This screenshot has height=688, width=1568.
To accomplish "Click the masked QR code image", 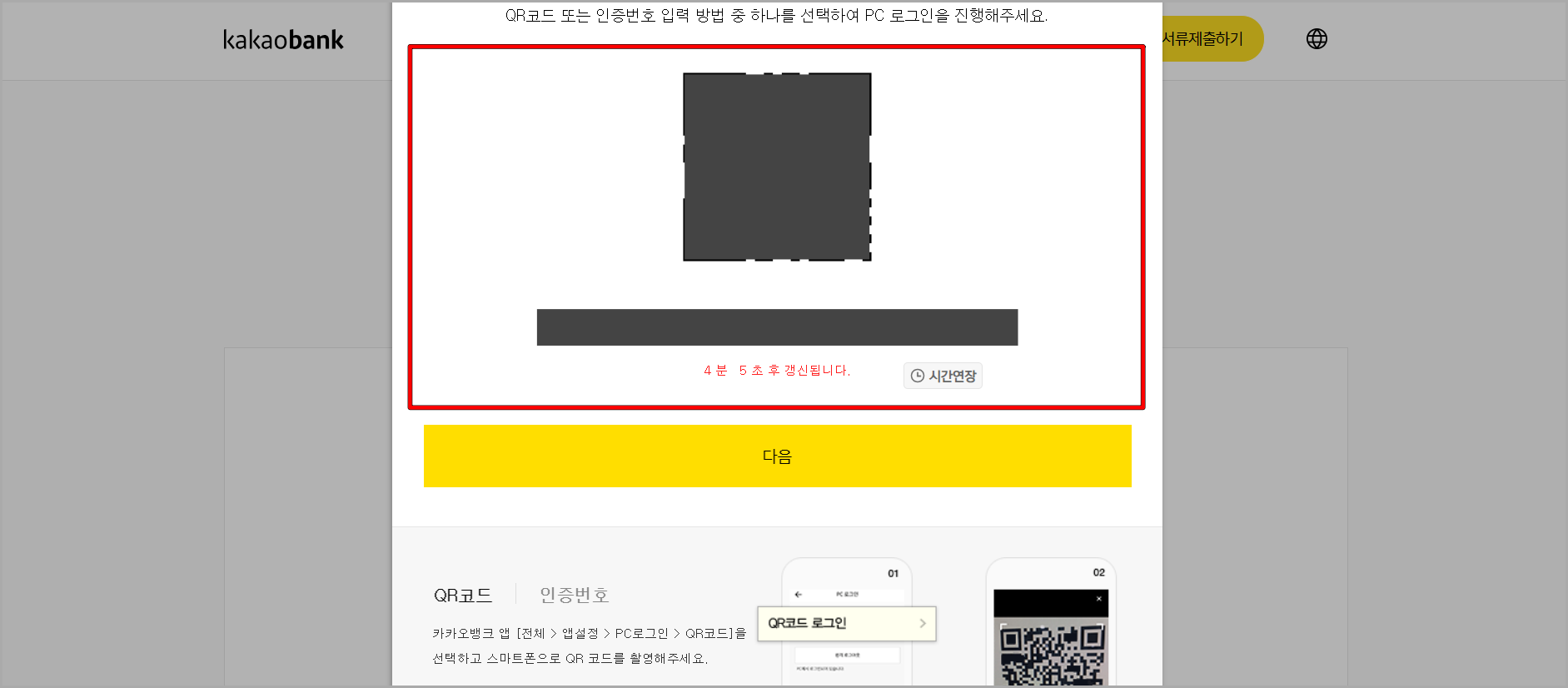I will 777,167.
